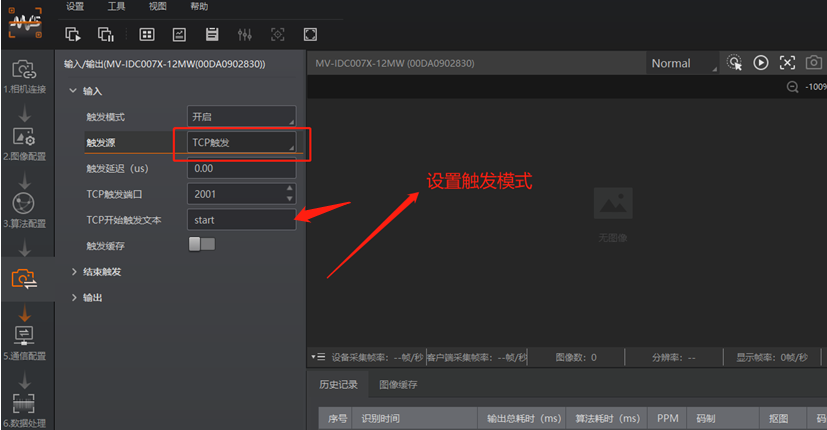Click the PPM column header
Viewport: 827px width, 430px height.
pyautogui.click(x=668, y=418)
